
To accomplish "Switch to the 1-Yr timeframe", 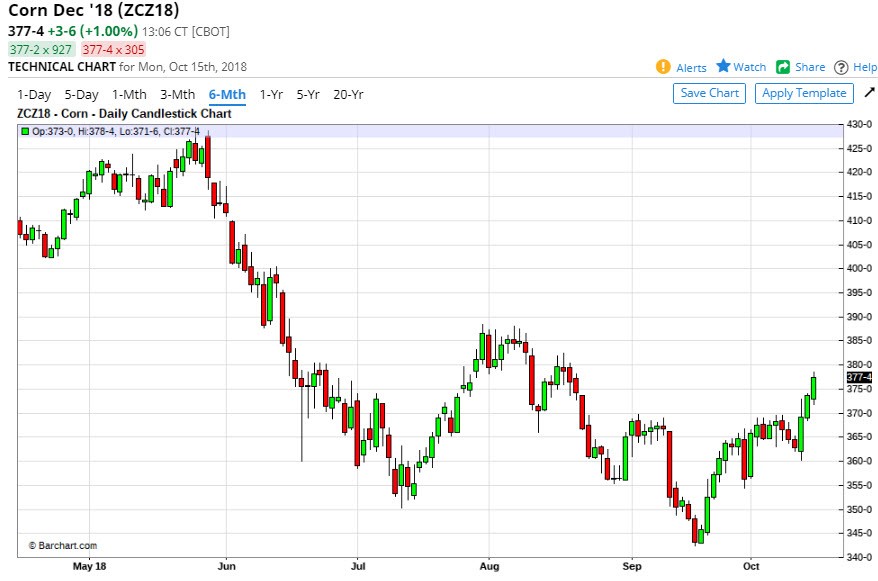I will point(272,95).
